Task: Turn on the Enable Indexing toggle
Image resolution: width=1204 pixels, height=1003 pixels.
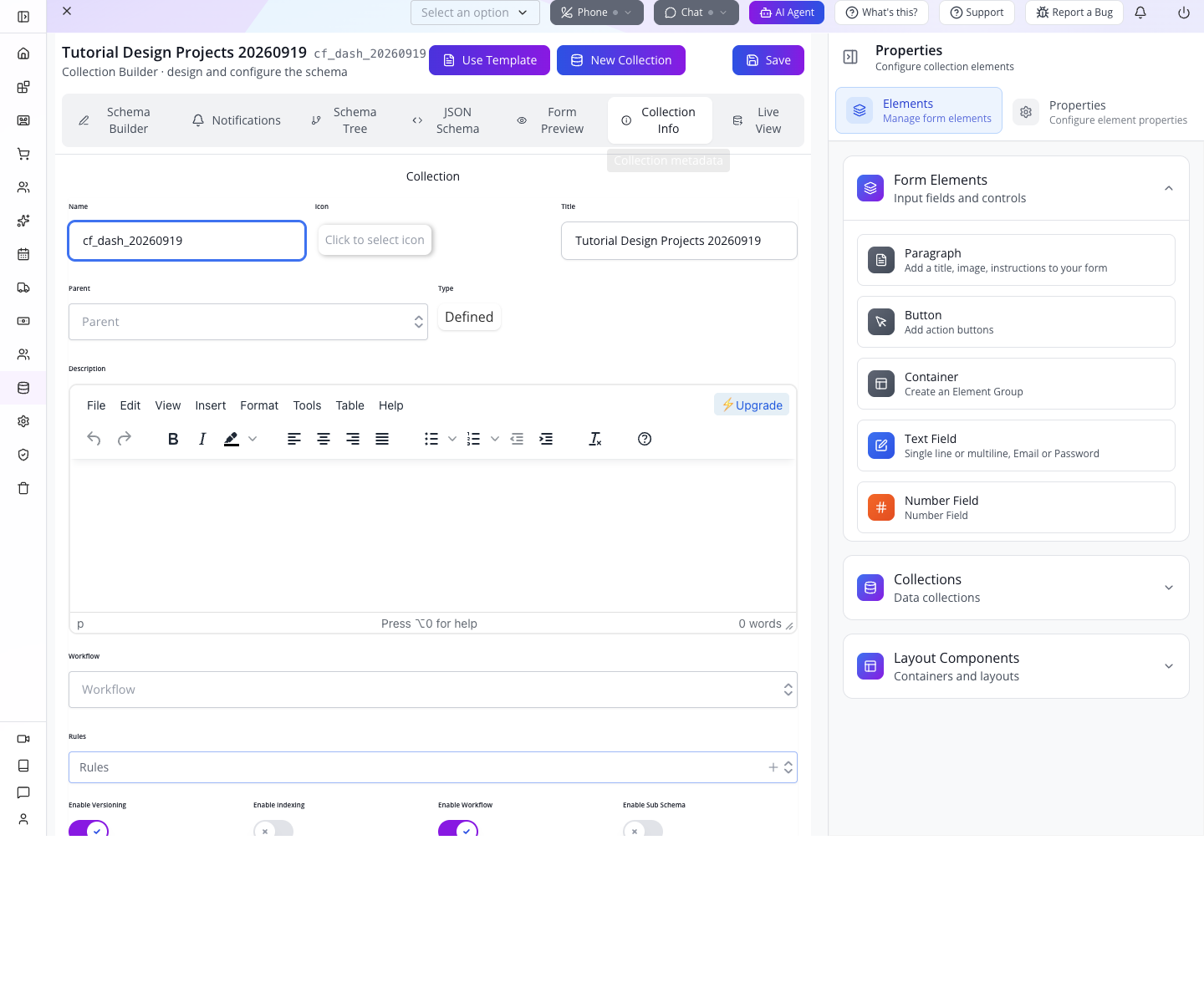Action: point(273,828)
